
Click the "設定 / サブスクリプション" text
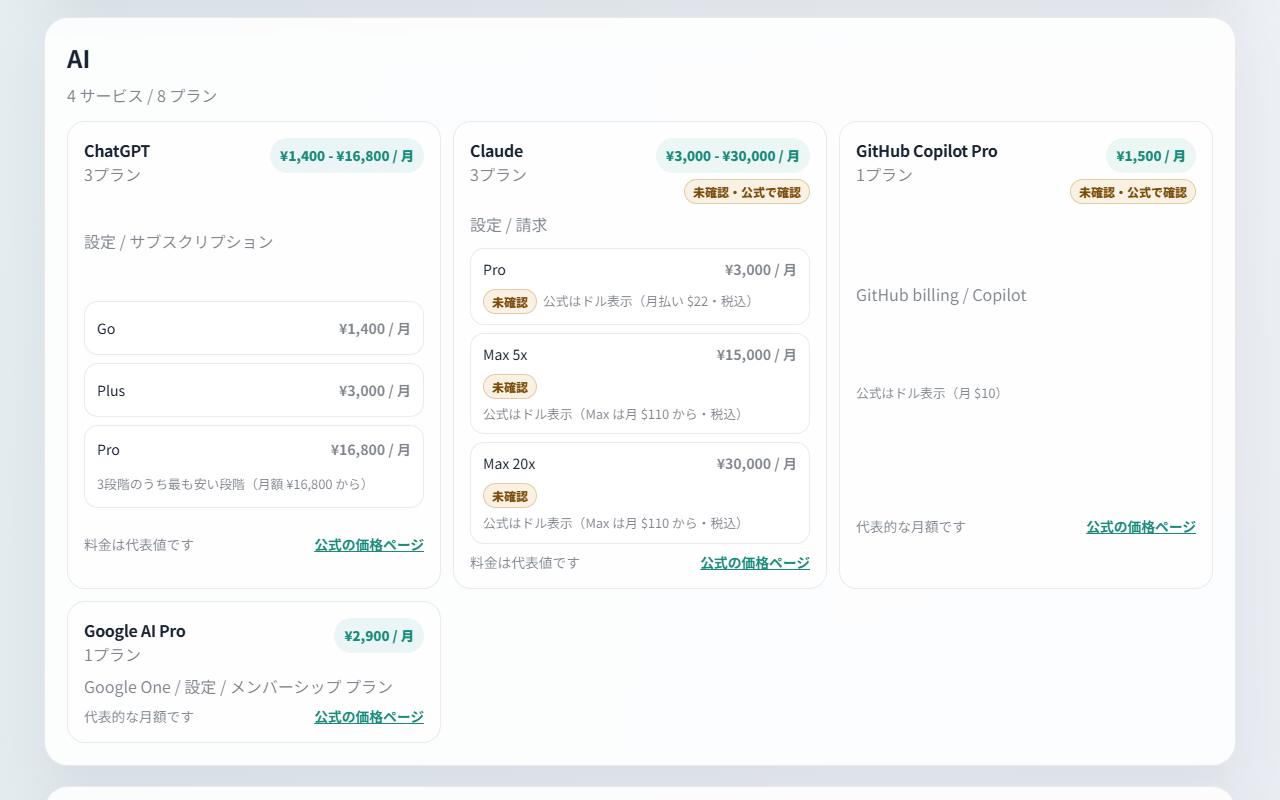179,242
